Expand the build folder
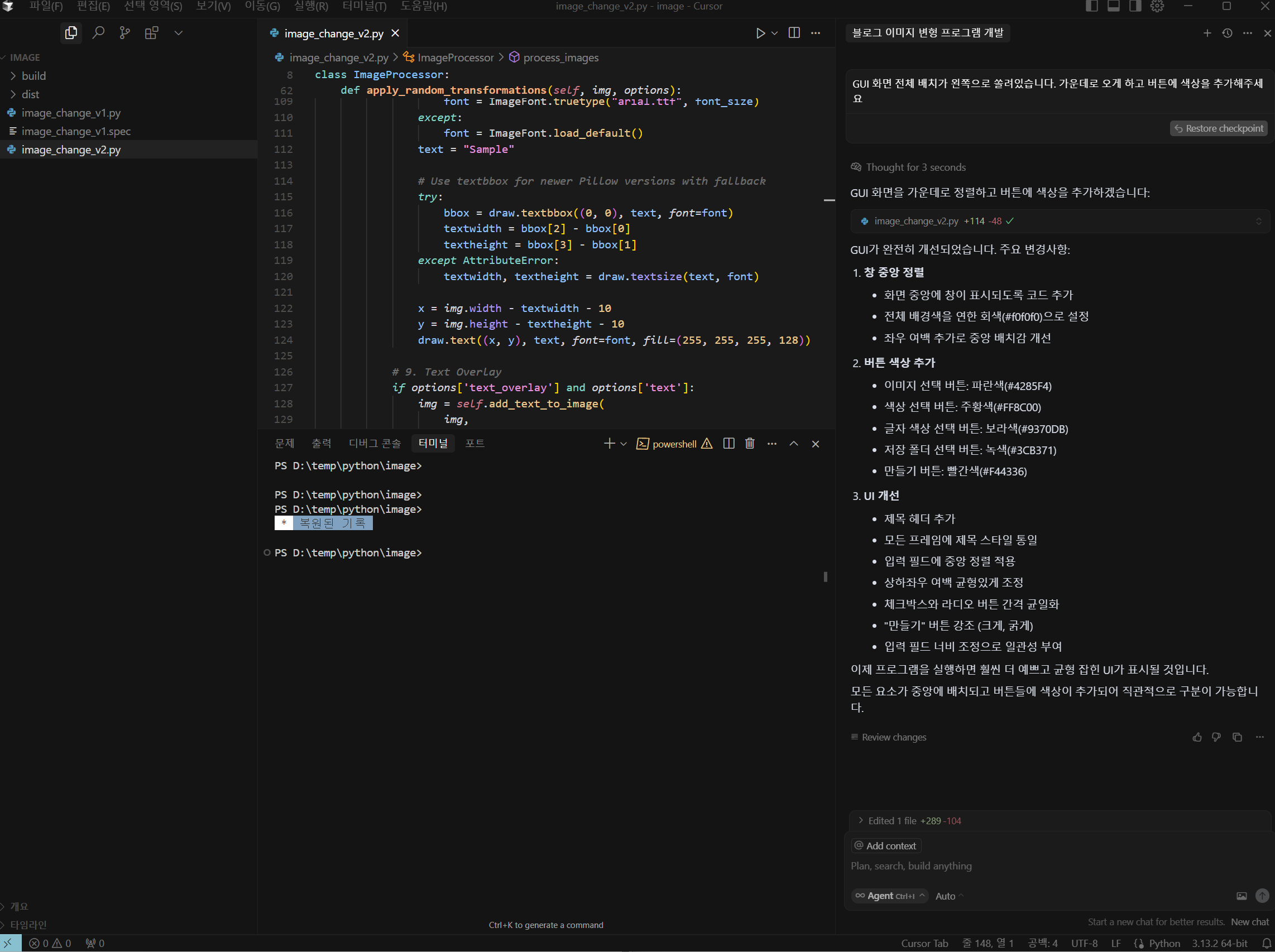This screenshot has width=1275, height=952. [33, 76]
